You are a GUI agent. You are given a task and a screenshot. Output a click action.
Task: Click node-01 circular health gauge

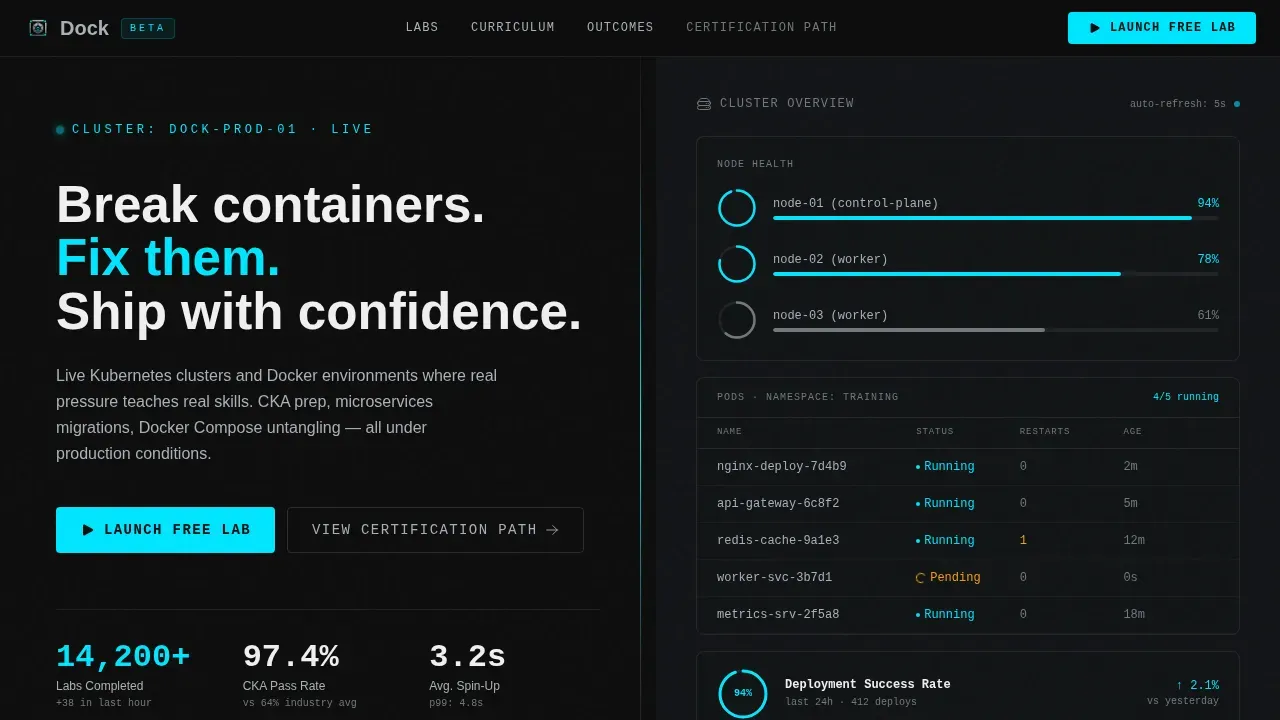pos(737,208)
